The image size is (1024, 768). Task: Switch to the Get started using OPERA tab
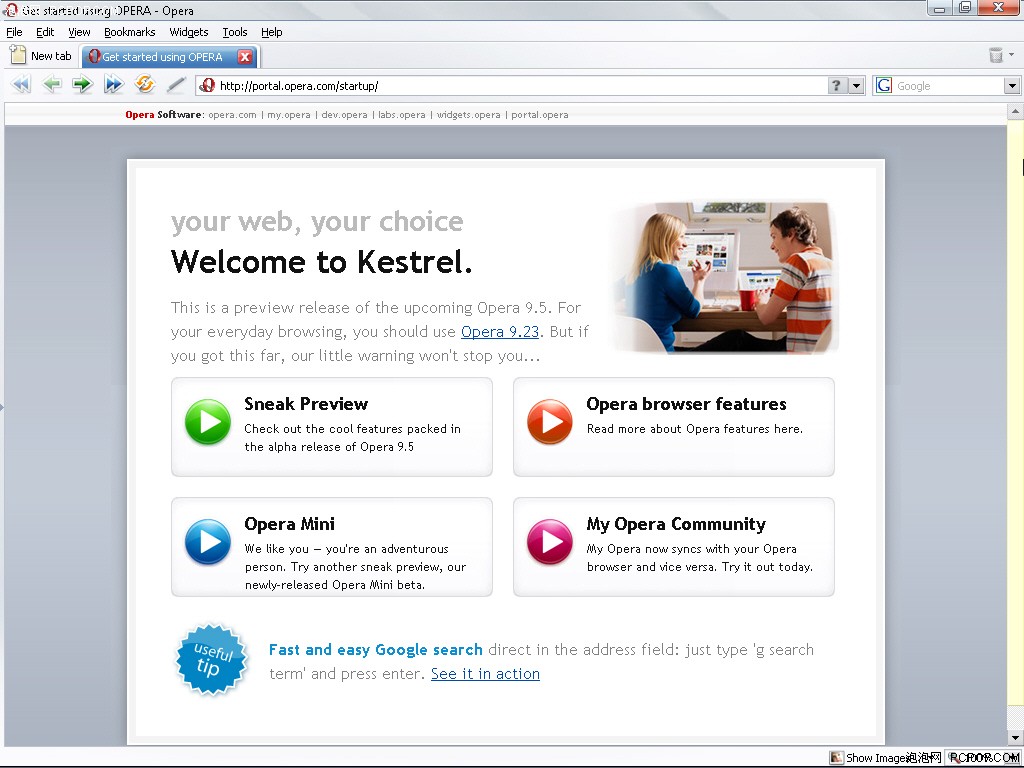click(x=170, y=57)
